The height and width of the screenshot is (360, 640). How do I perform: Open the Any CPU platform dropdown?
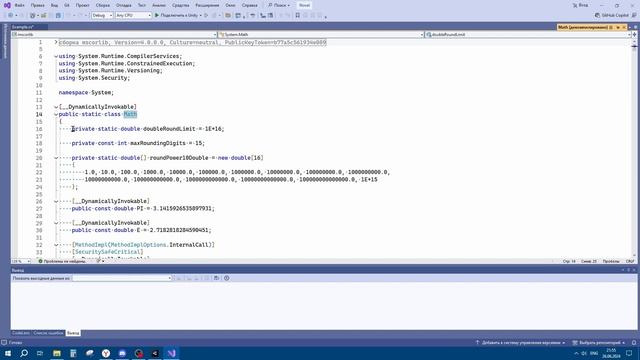click(133, 15)
